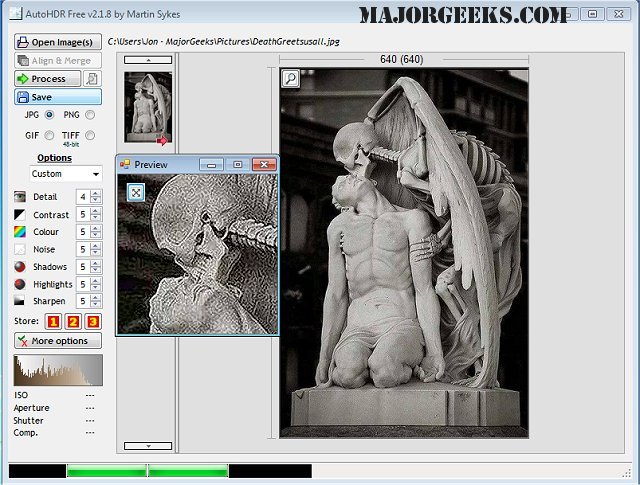Save the processed image
The height and width of the screenshot is (485, 640).
[x=58, y=97]
